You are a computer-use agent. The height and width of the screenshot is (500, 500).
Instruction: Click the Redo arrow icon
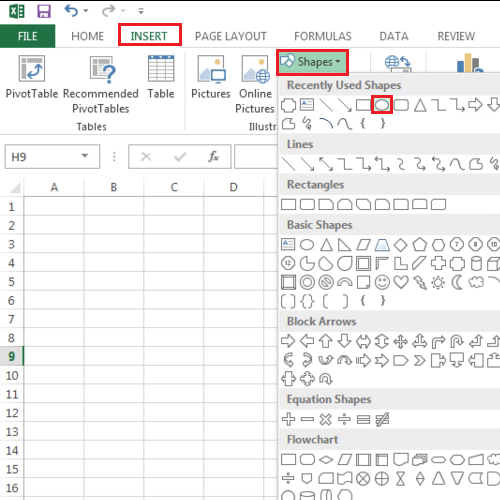108,11
